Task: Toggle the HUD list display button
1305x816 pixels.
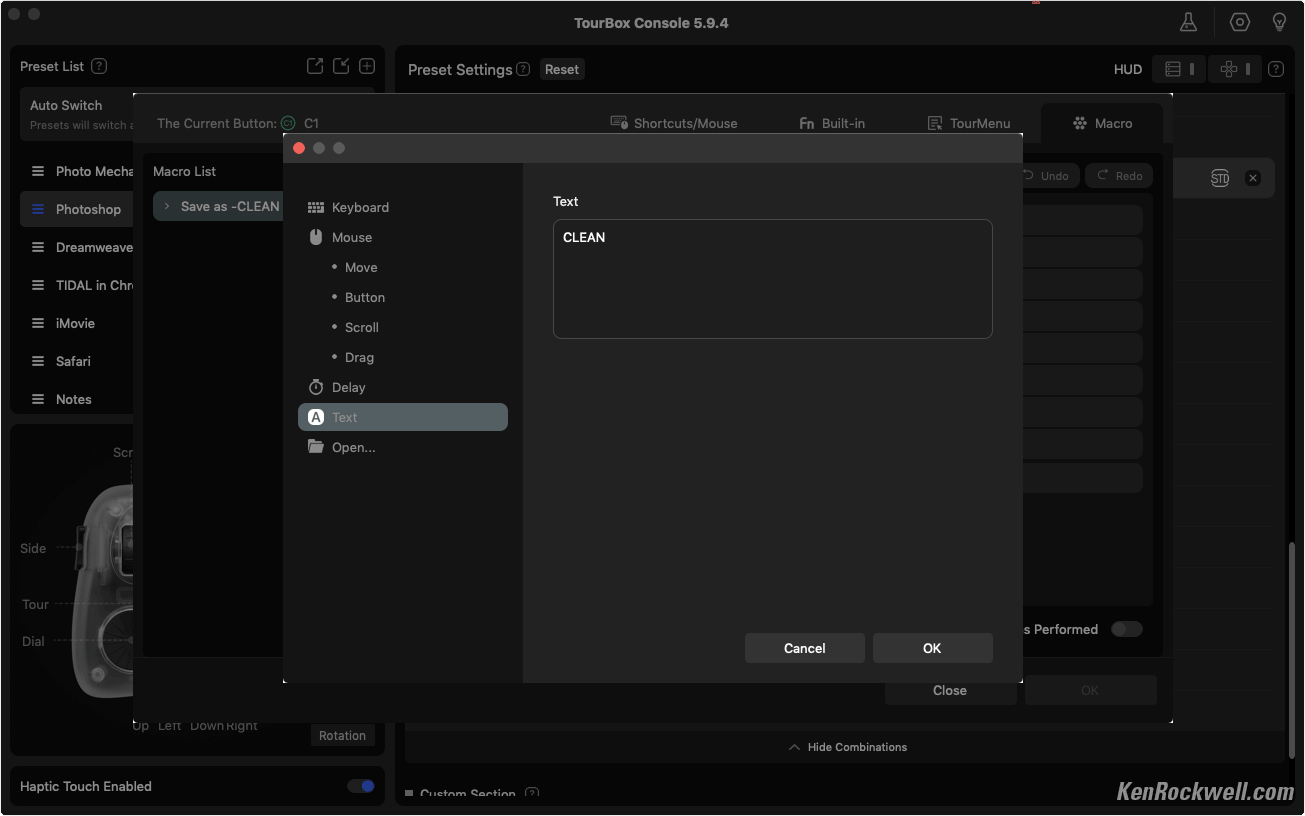Action: point(1179,69)
